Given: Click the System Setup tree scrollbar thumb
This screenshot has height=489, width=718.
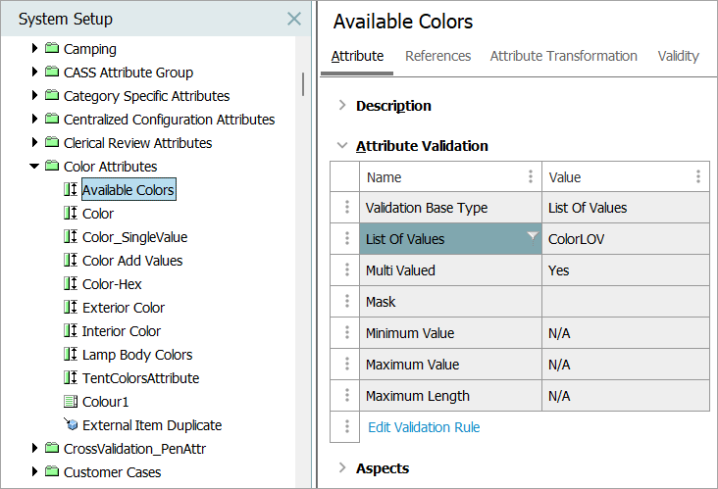Looking at the screenshot, I should [x=303, y=84].
